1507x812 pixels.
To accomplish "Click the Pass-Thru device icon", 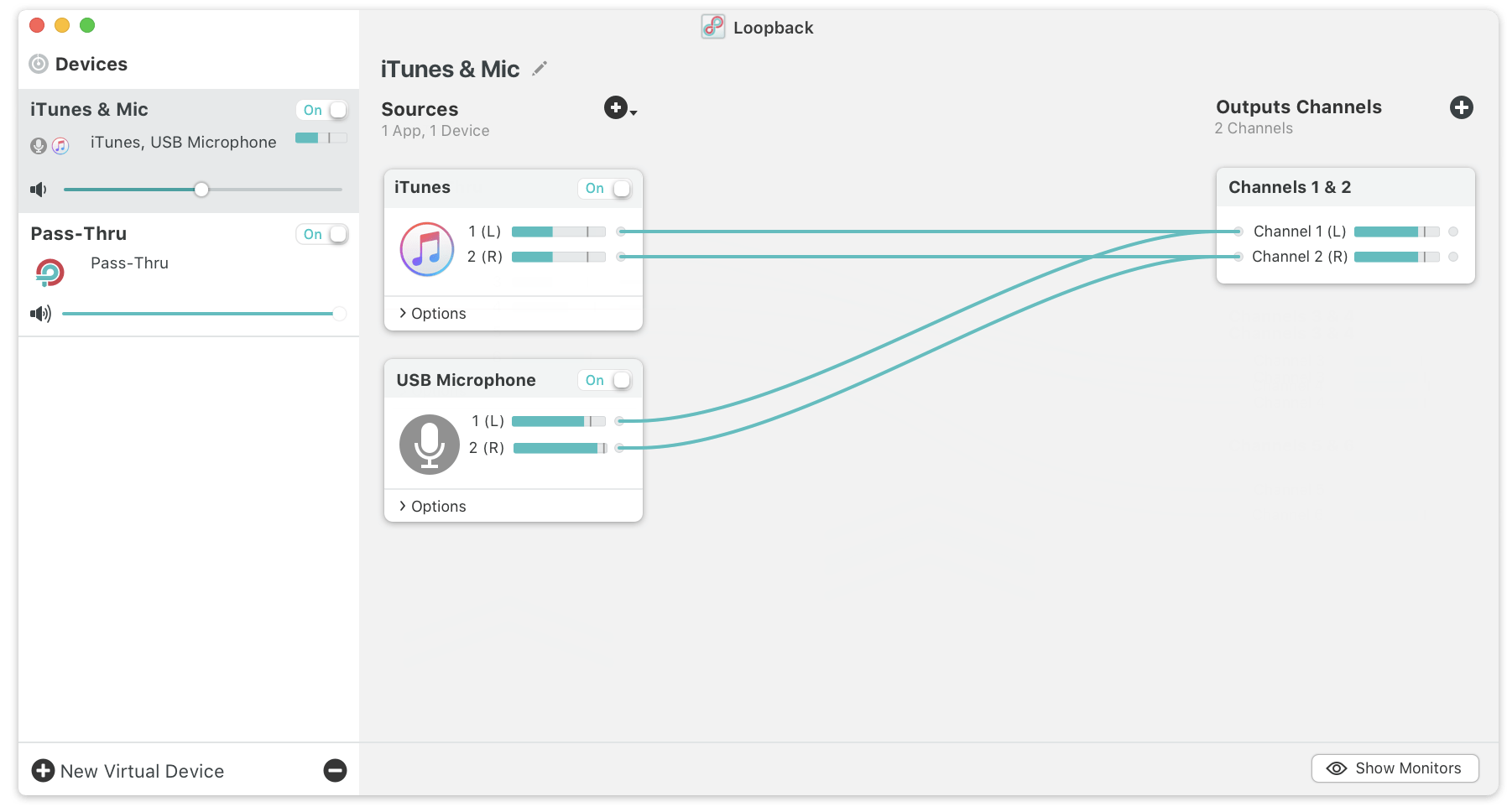I will click(50, 272).
